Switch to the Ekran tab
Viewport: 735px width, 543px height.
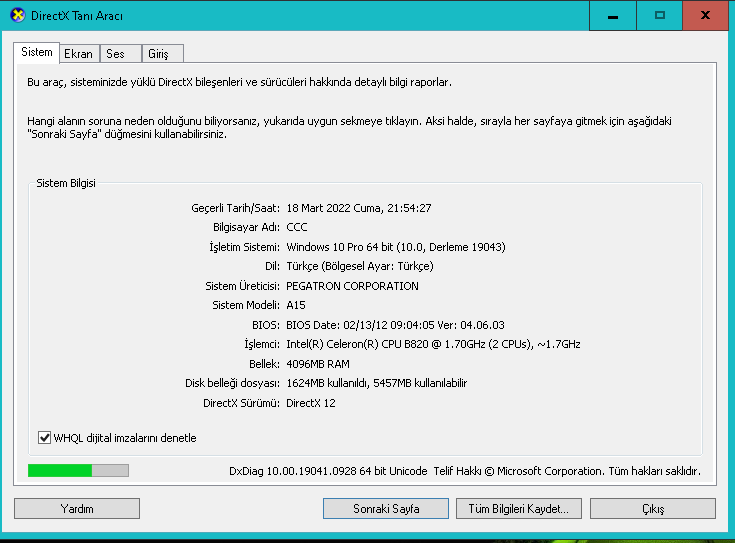[x=79, y=53]
